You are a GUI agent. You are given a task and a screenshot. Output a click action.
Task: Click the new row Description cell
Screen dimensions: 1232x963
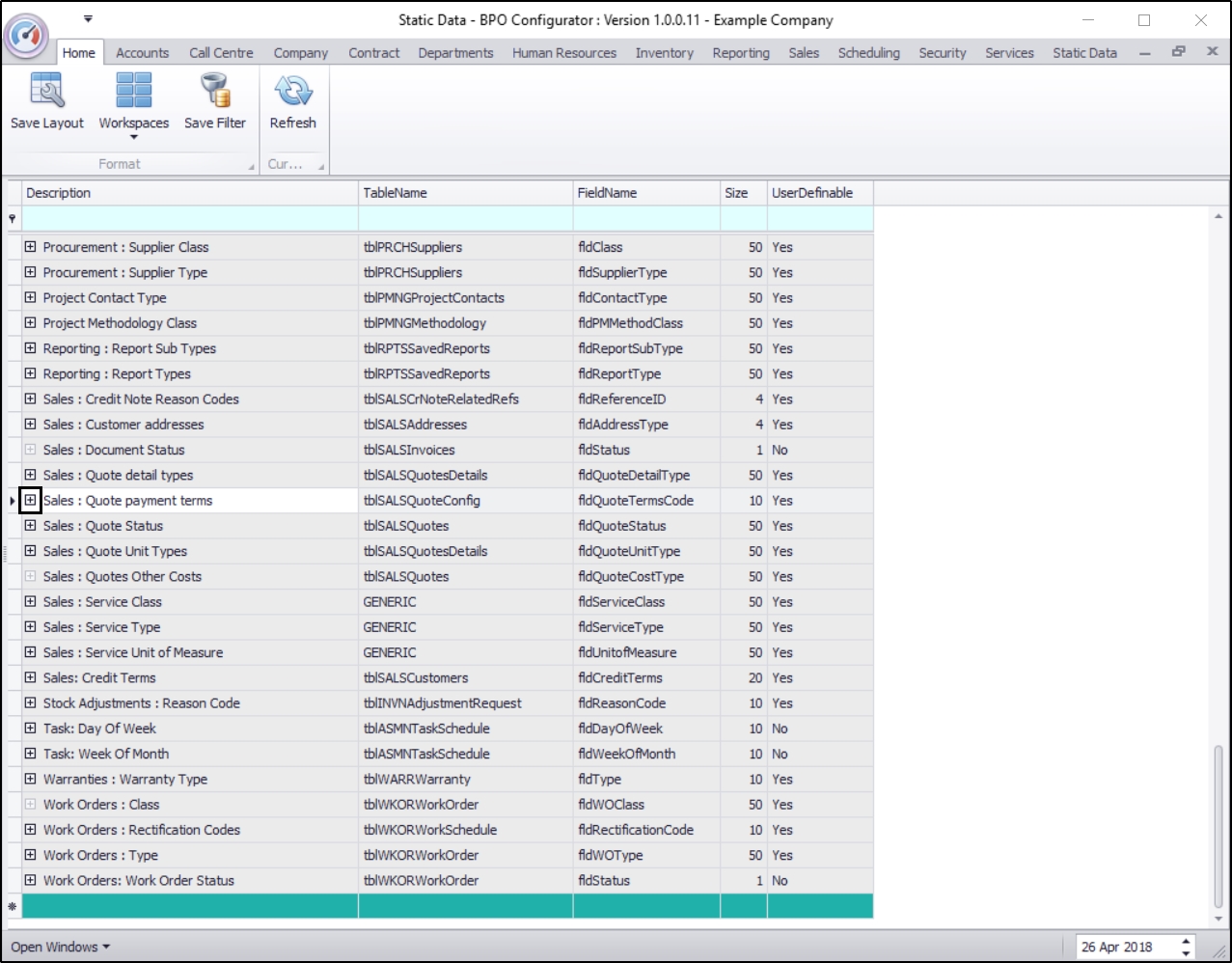click(x=189, y=906)
